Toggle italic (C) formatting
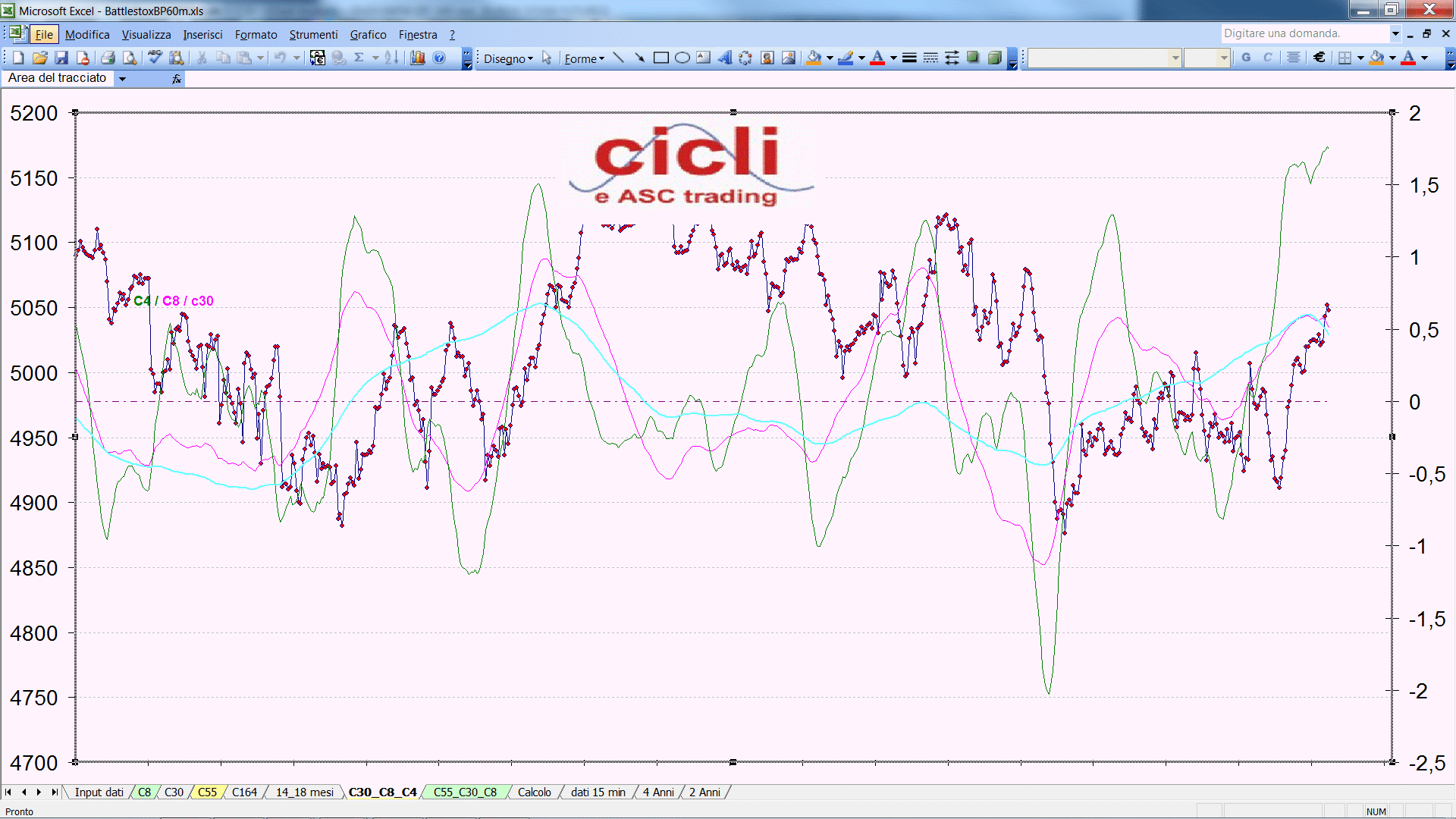 click(1267, 58)
